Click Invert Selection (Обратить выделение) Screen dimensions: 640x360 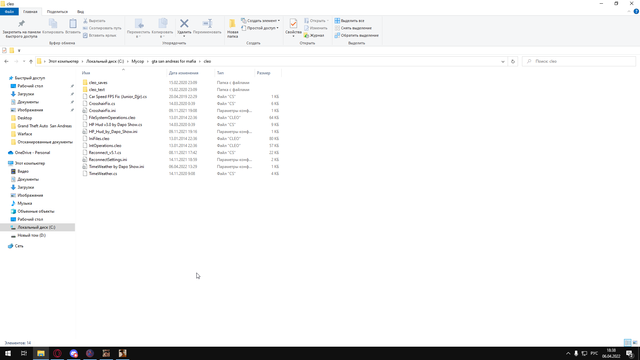pyautogui.click(x=356, y=35)
